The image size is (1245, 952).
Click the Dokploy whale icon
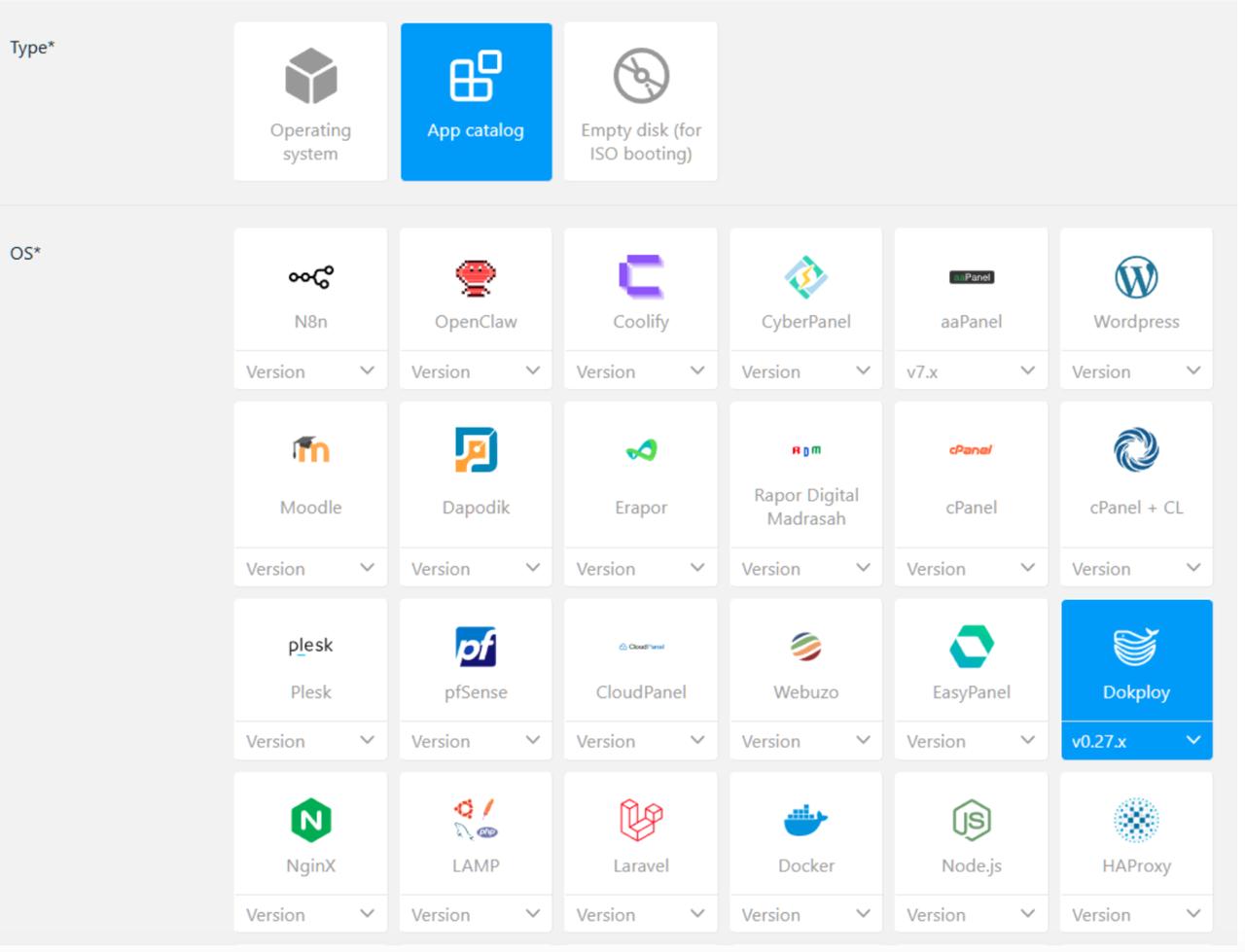point(1136,647)
